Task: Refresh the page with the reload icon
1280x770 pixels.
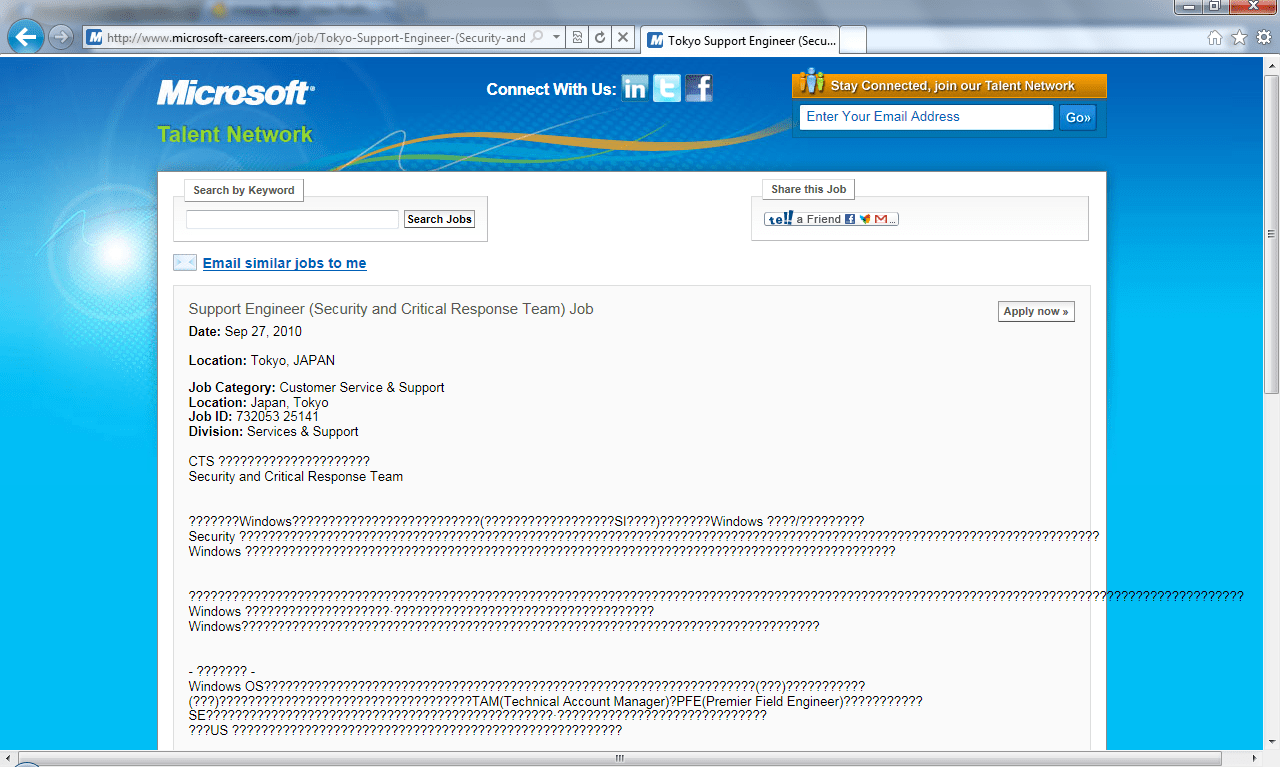Action: [x=600, y=37]
